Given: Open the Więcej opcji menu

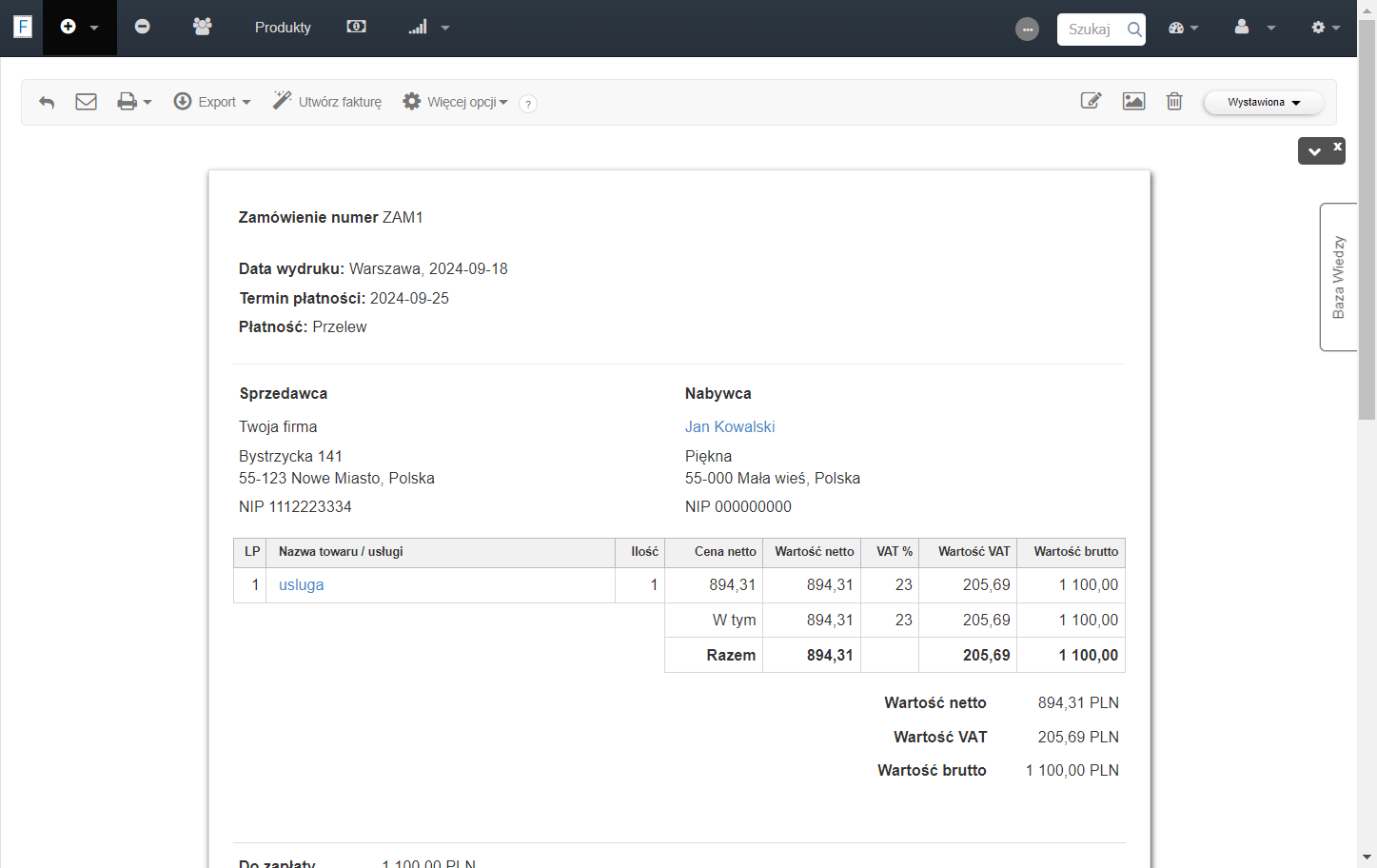Looking at the screenshot, I should [x=455, y=102].
